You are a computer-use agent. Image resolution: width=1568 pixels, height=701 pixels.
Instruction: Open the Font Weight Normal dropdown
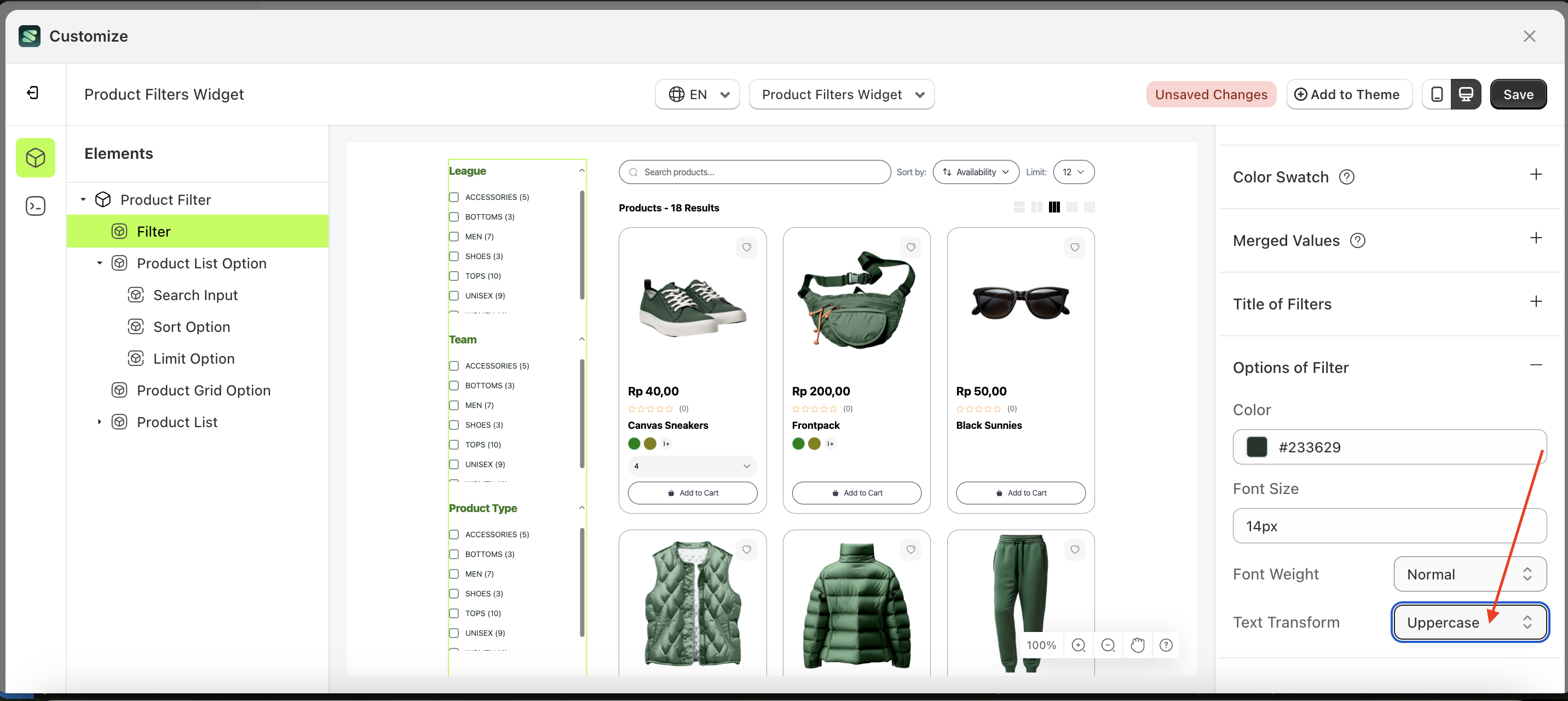[1469, 574]
